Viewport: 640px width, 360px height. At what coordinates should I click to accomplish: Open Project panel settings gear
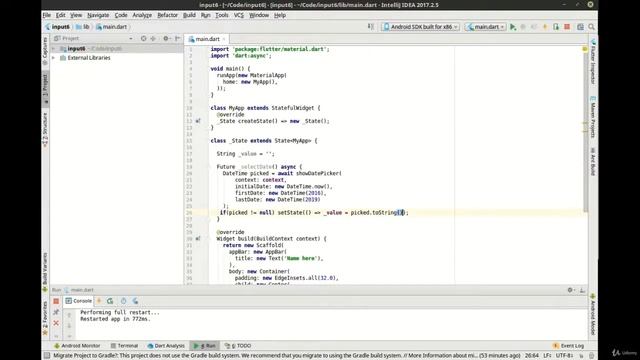[166, 38]
